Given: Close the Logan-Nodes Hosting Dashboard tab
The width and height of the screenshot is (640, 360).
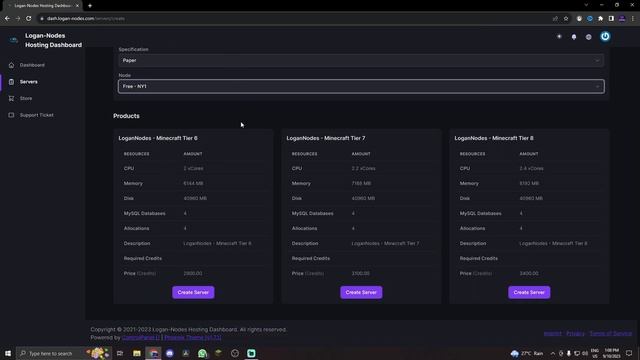Looking at the screenshot, I should click(77, 6).
